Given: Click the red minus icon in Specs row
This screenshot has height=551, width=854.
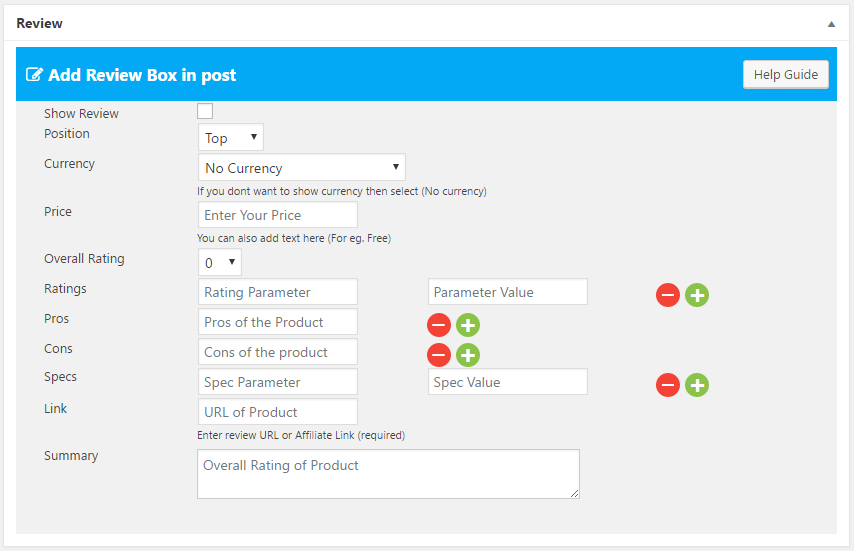Looking at the screenshot, I should (x=668, y=385).
